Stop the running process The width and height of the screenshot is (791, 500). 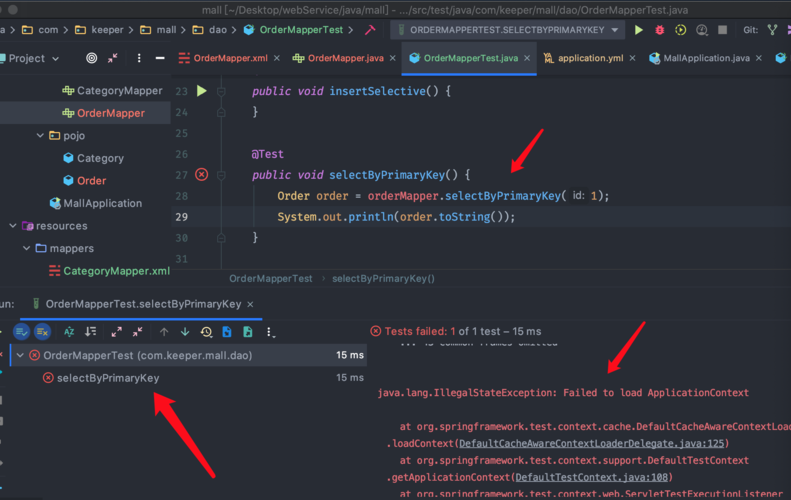click(722, 30)
